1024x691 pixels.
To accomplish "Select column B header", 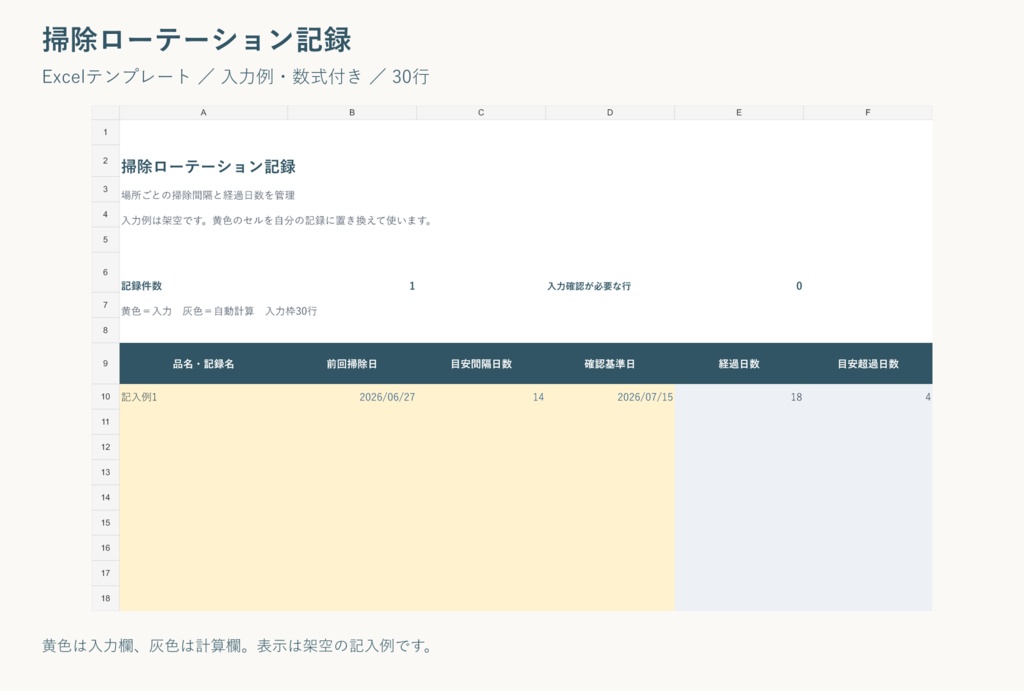I will click(x=352, y=112).
